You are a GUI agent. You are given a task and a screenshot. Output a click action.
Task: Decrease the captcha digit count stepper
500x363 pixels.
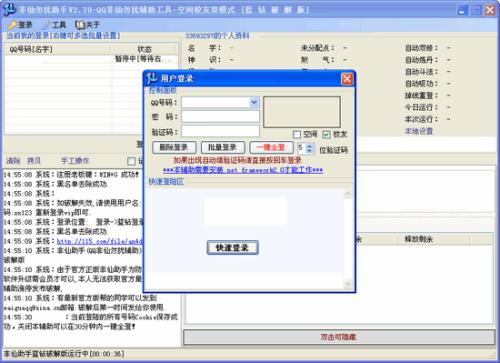310,151
